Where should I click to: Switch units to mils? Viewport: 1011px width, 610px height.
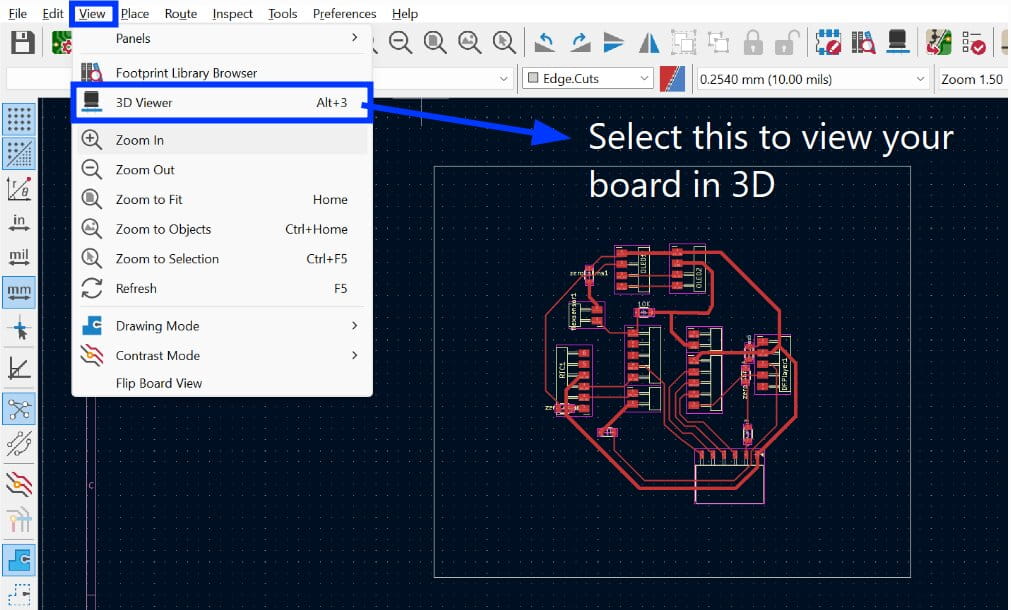(19, 257)
